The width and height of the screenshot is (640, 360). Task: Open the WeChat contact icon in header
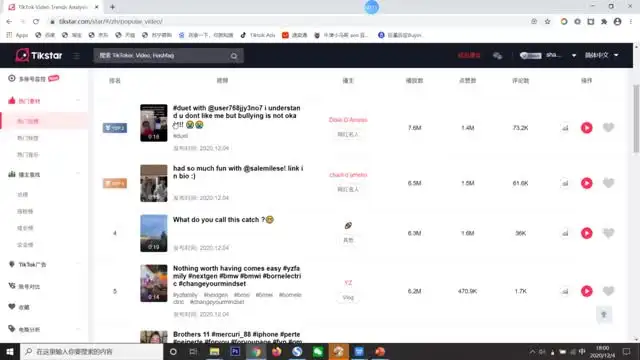[497, 56]
